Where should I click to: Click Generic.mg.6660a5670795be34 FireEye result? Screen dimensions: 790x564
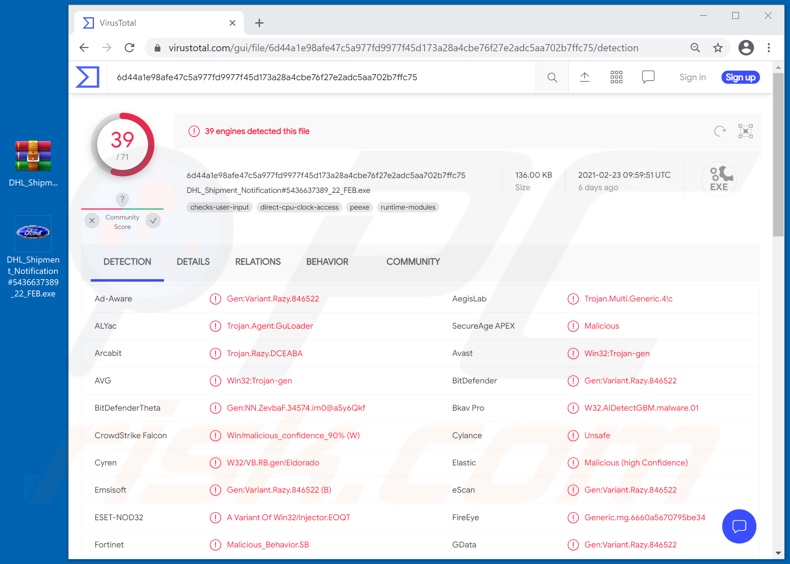(644, 517)
